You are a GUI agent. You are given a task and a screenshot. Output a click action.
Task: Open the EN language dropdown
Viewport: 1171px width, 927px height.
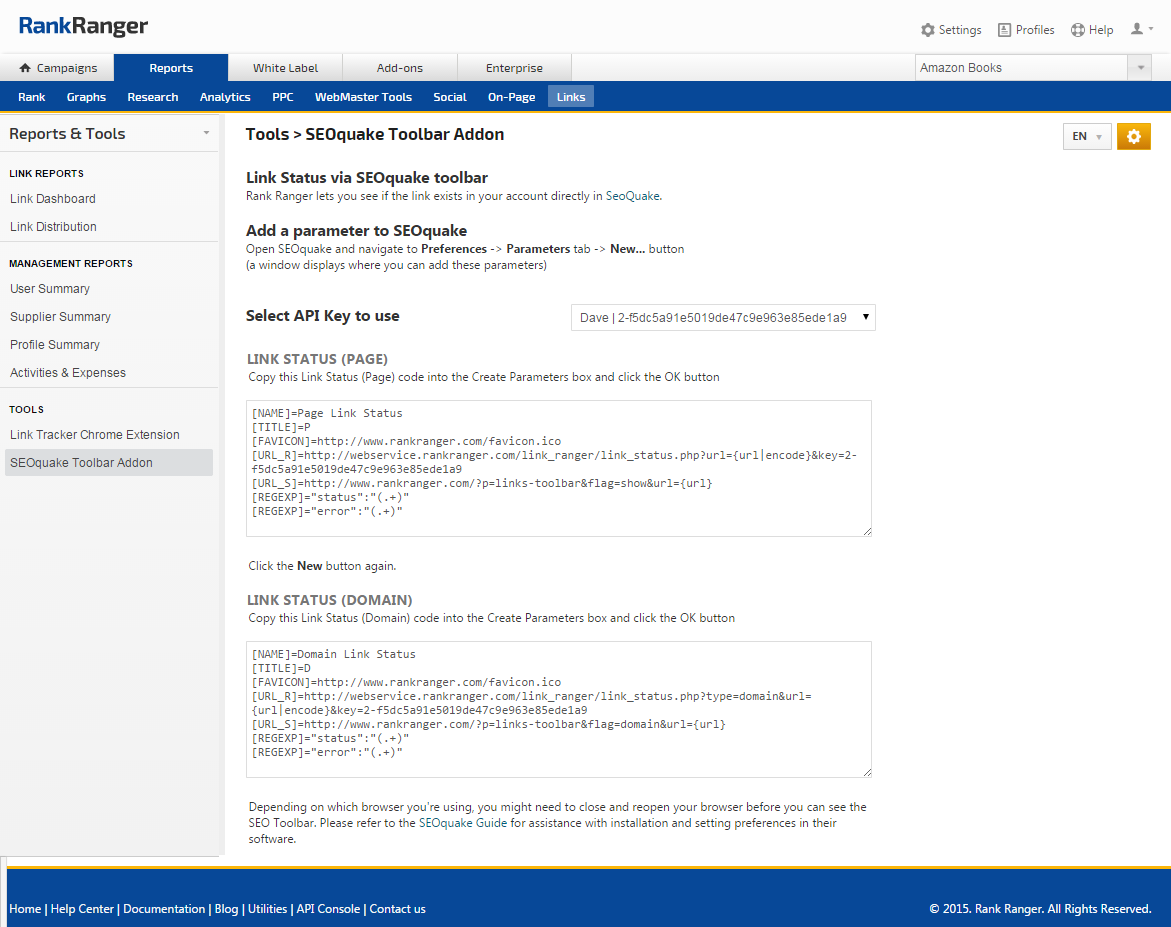point(1086,136)
